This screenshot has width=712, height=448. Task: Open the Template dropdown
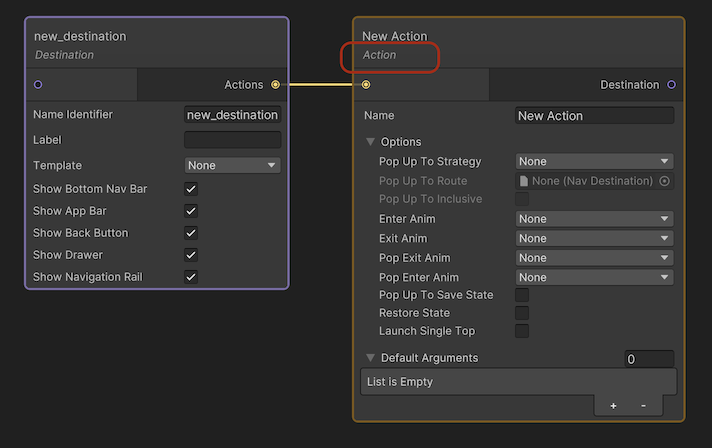[232, 165]
